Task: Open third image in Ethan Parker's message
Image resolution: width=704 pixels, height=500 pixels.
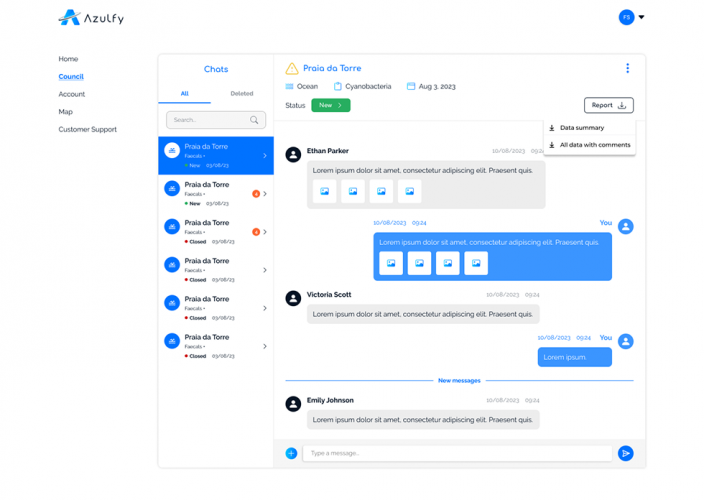Action: coord(381,192)
